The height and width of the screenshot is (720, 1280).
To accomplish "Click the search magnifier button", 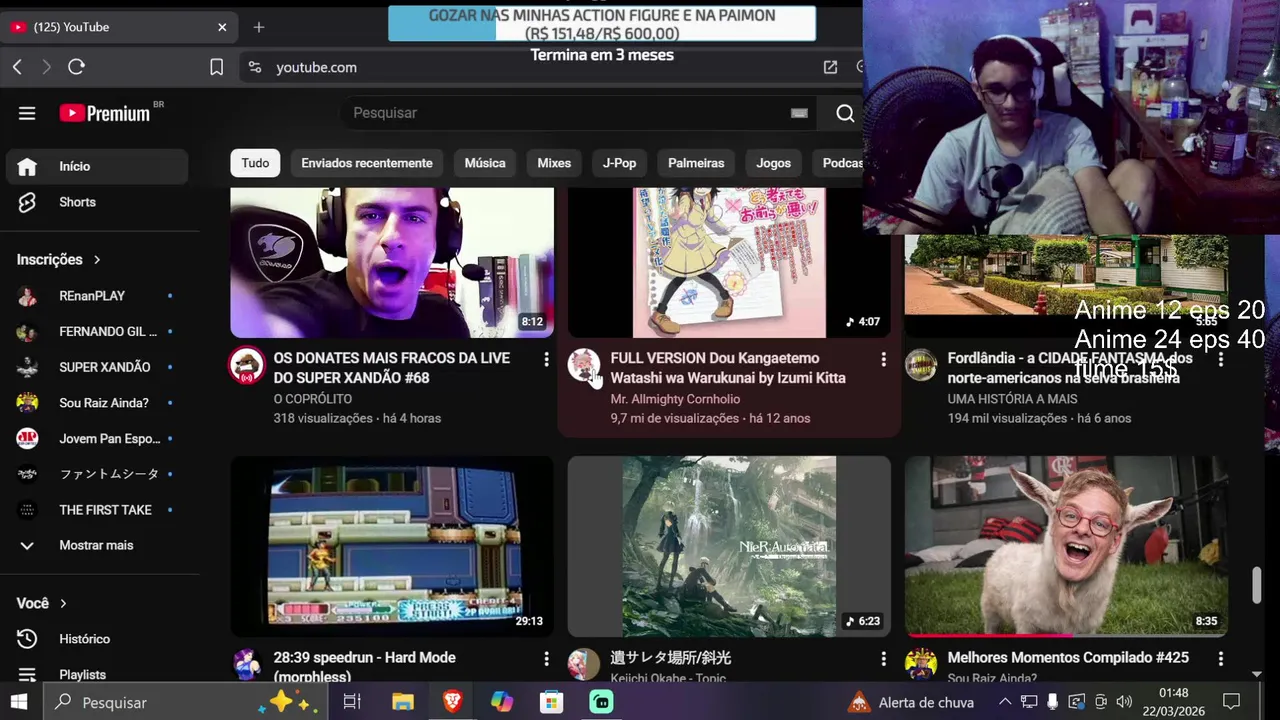I will pos(845,113).
